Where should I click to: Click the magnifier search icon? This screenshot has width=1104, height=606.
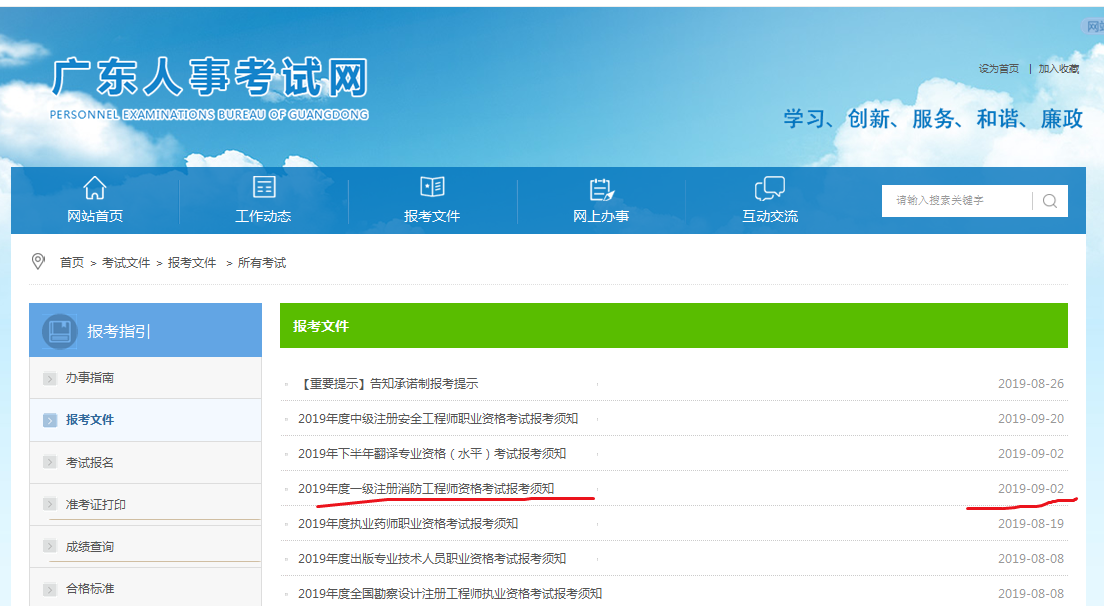coord(1049,200)
